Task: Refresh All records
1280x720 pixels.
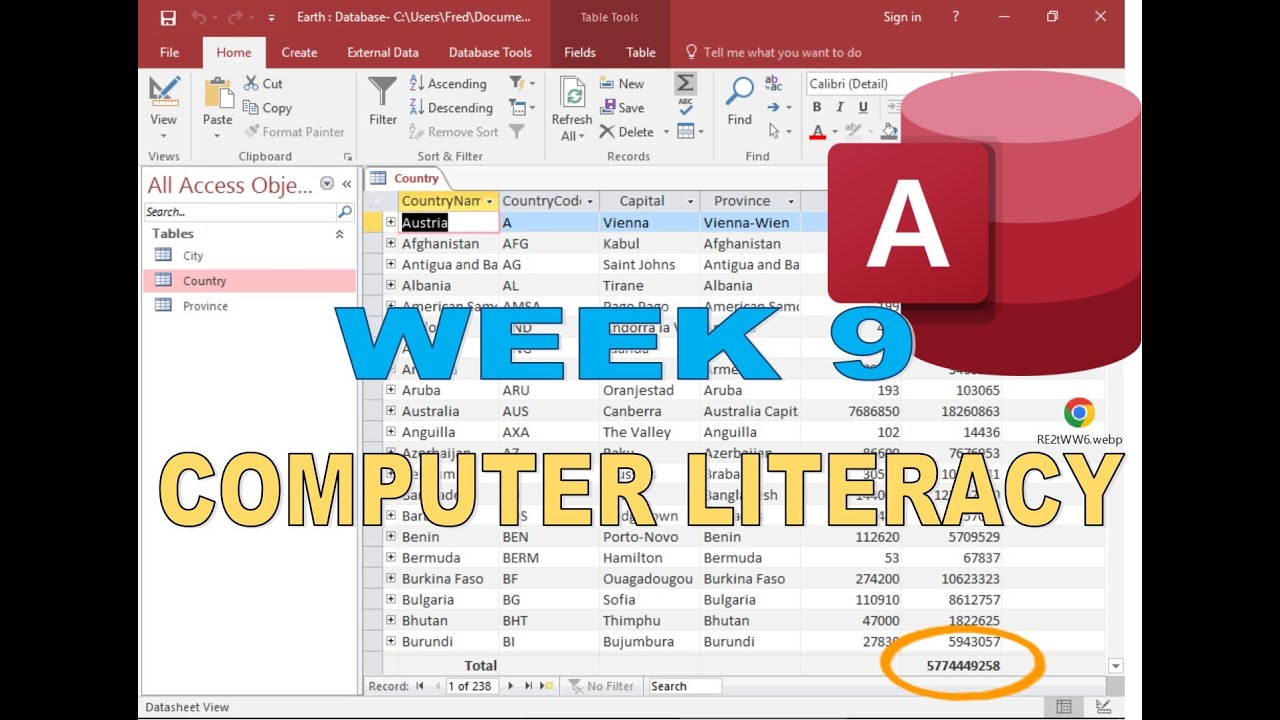Action: [x=572, y=108]
